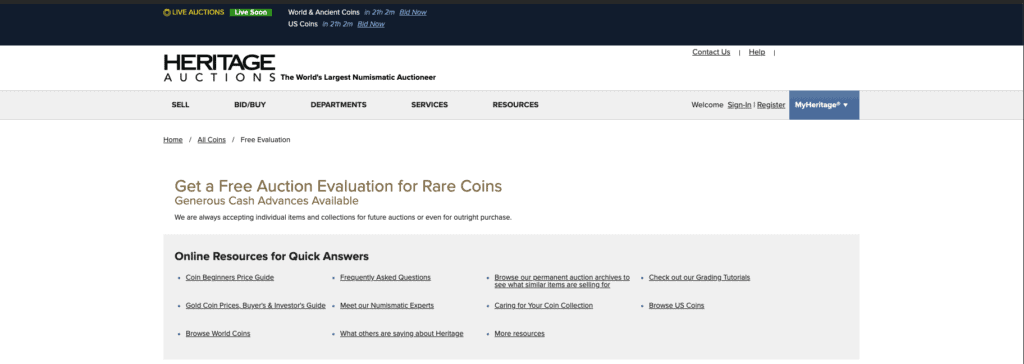1024x364 pixels.
Task: Open the SELL menu
Action: [x=180, y=105]
